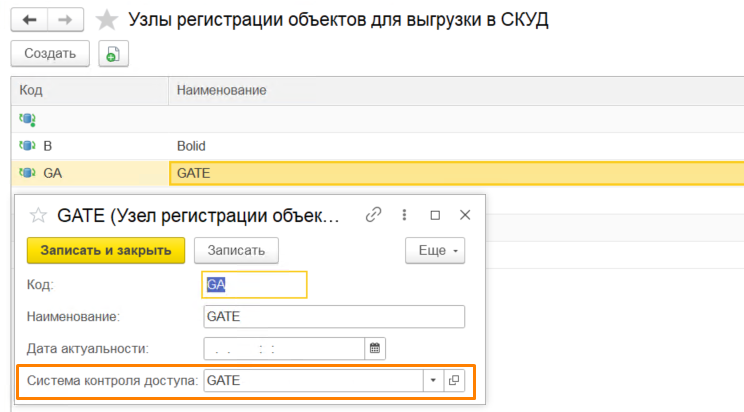This screenshot has height=412, width=744.
Task: Click into the Код input field
Action: coord(254,285)
